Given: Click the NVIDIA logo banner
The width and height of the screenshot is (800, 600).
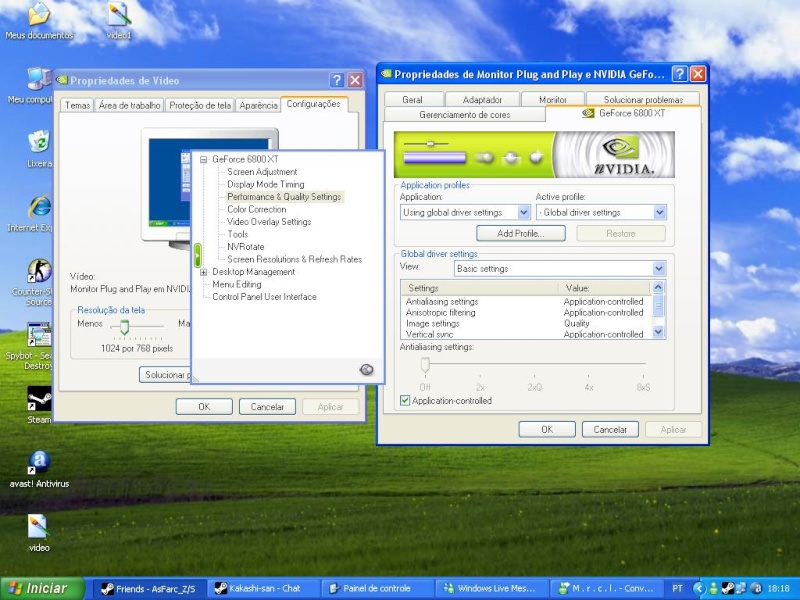Looking at the screenshot, I should (534, 155).
